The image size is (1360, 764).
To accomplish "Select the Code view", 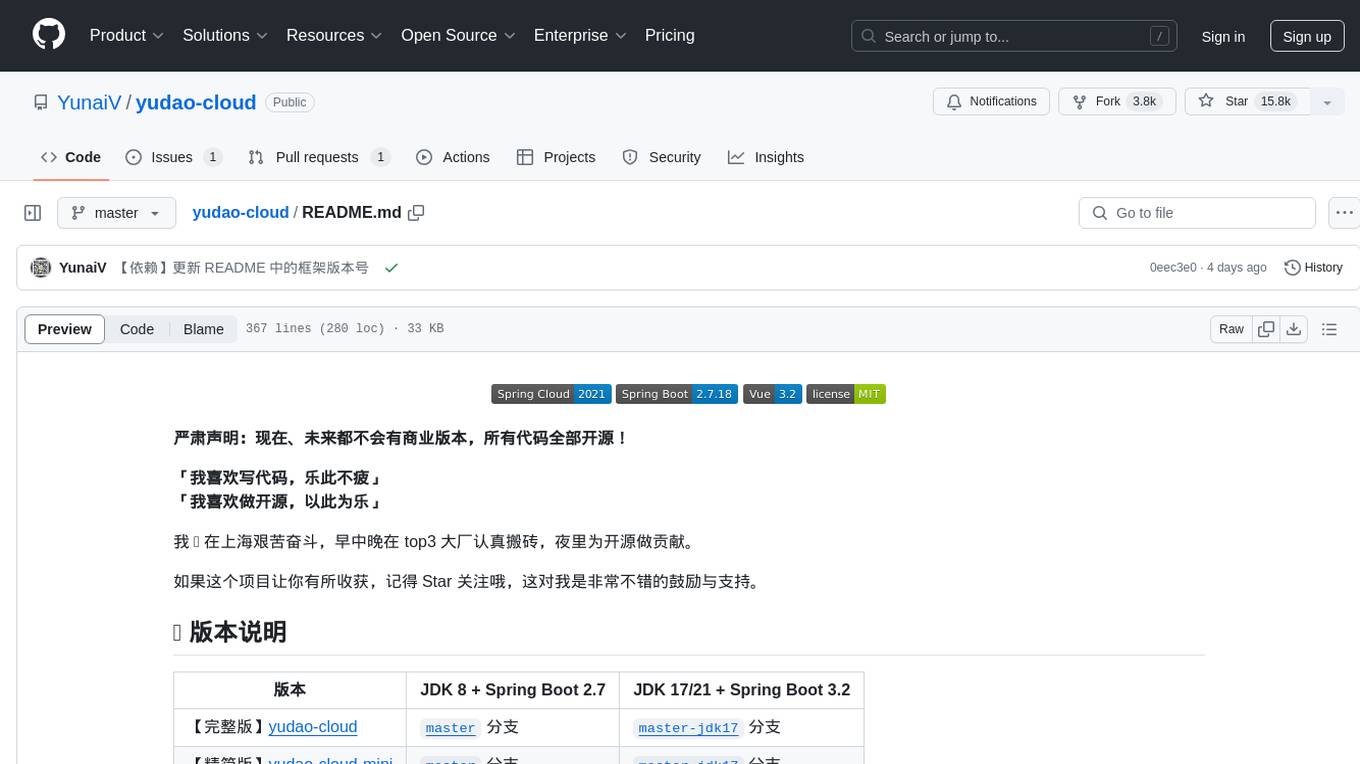I will (137, 329).
